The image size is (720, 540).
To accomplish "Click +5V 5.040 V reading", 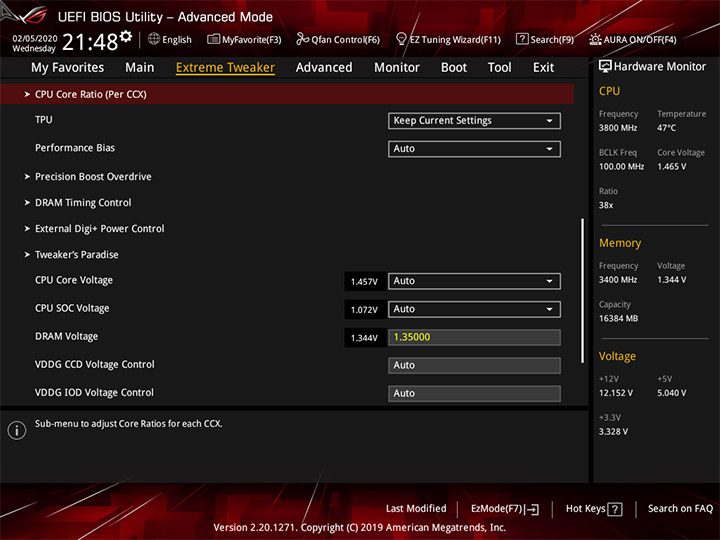I will pyautogui.click(x=672, y=393).
